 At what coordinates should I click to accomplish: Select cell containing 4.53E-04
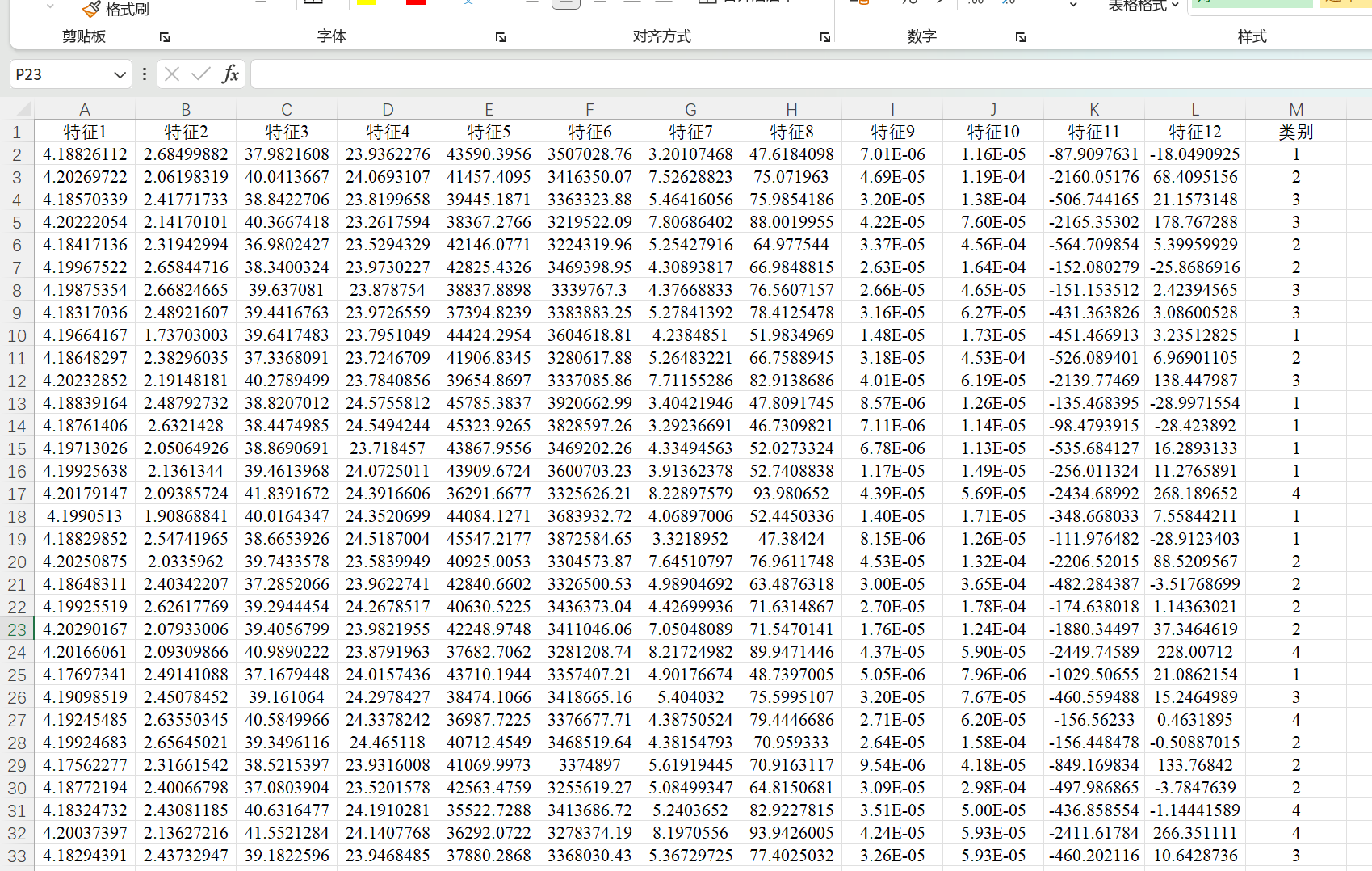click(993, 358)
